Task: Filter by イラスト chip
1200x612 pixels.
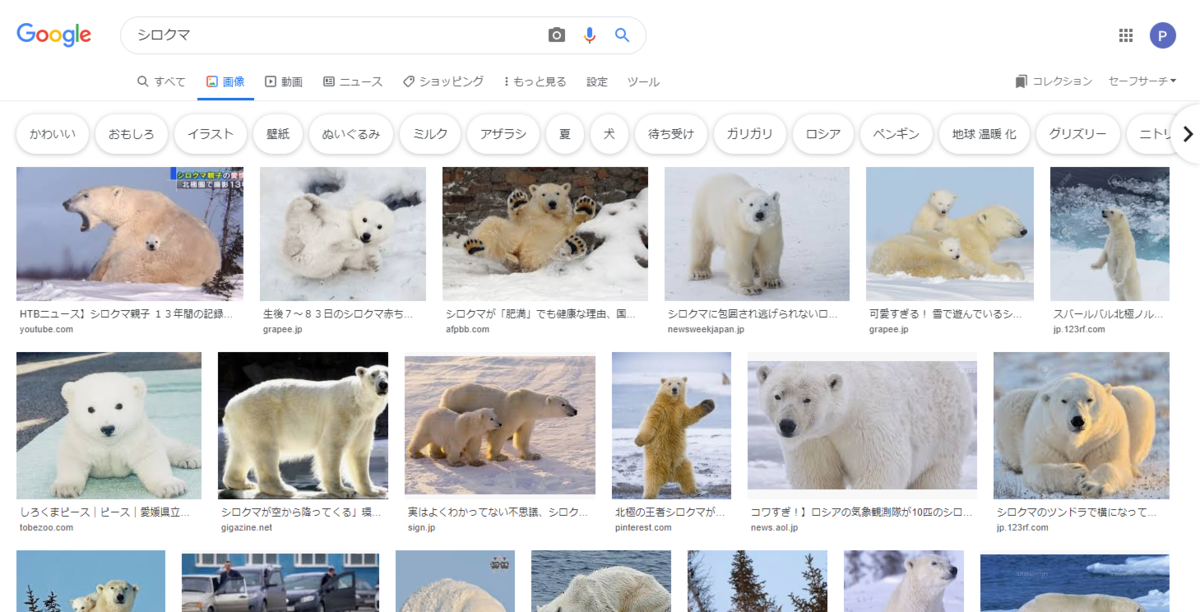Action: pyautogui.click(x=210, y=133)
